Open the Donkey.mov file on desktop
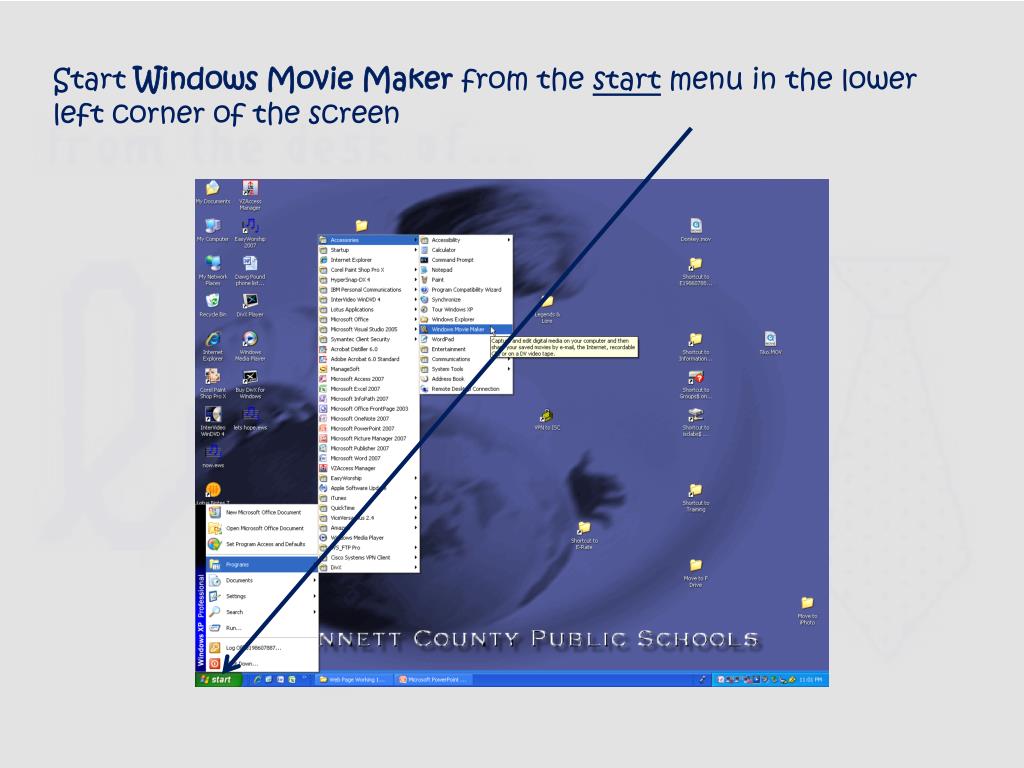Screen dimensions: 1024x768 tap(696, 231)
